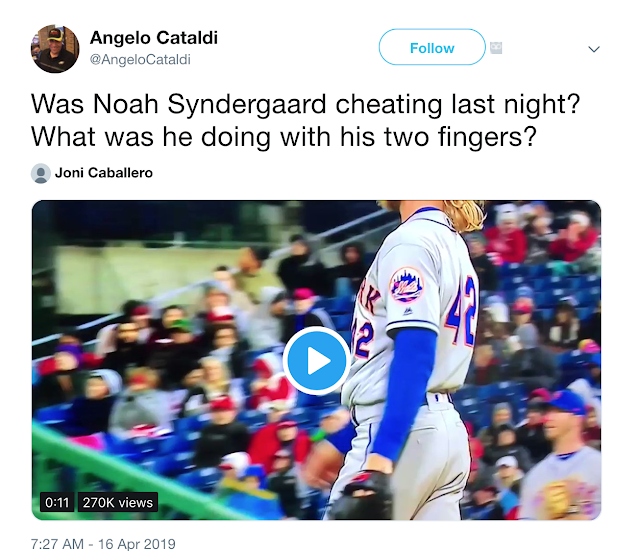Open Joni Caballero's default avatar icon
This screenshot has width=640, height=551.
point(40,173)
